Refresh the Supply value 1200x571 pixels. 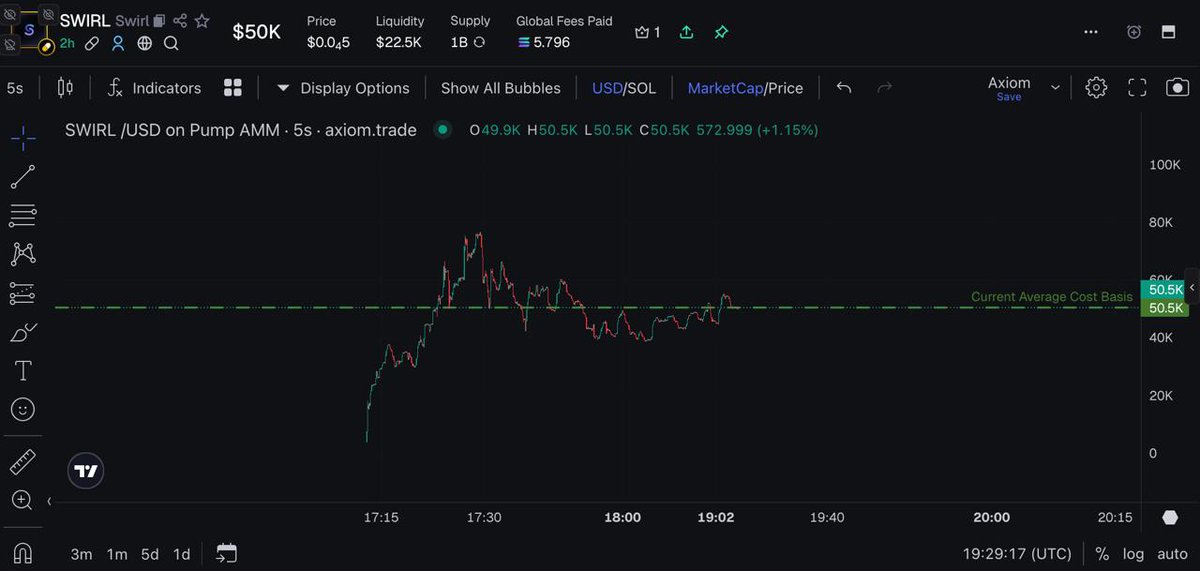(479, 43)
